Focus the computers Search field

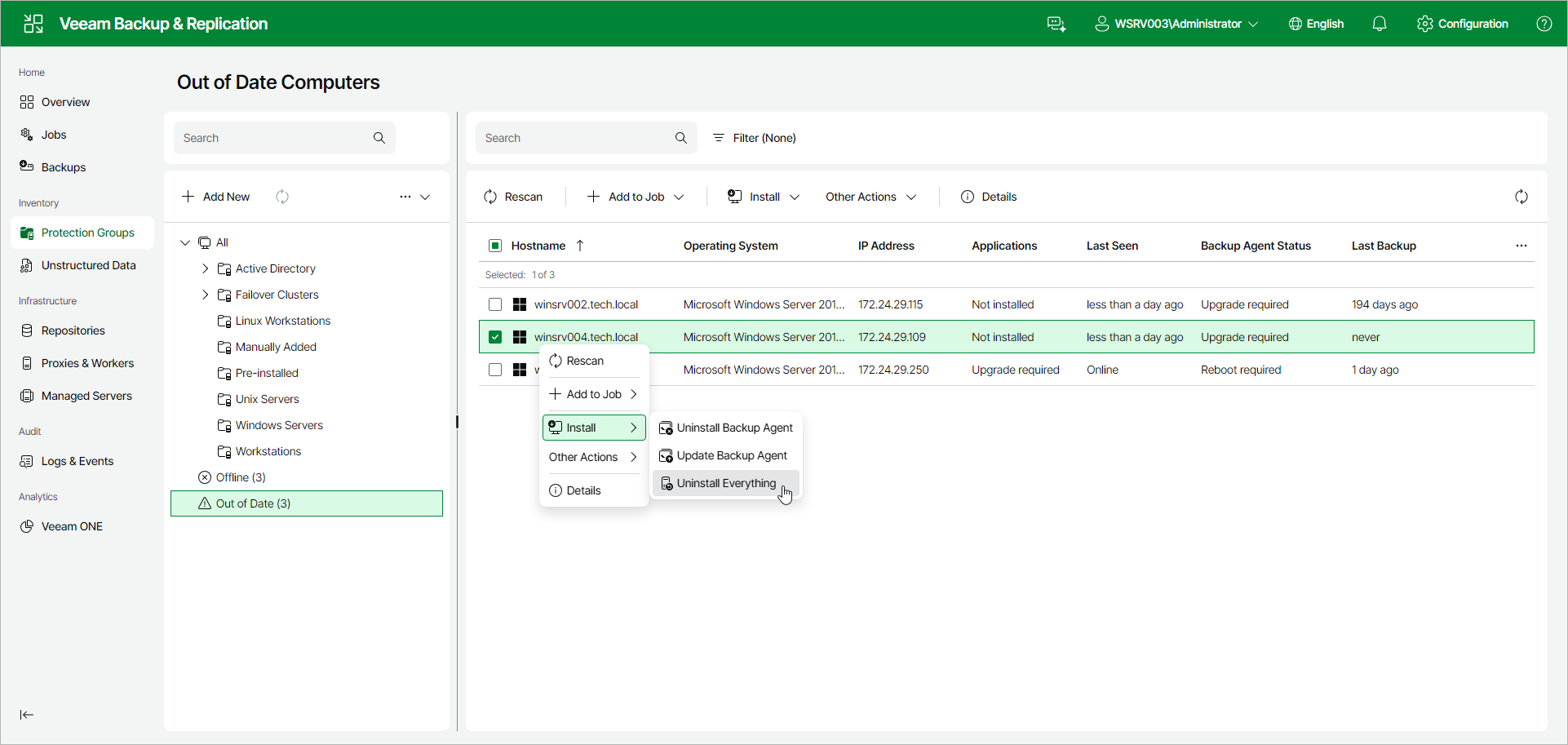(587, 138)
